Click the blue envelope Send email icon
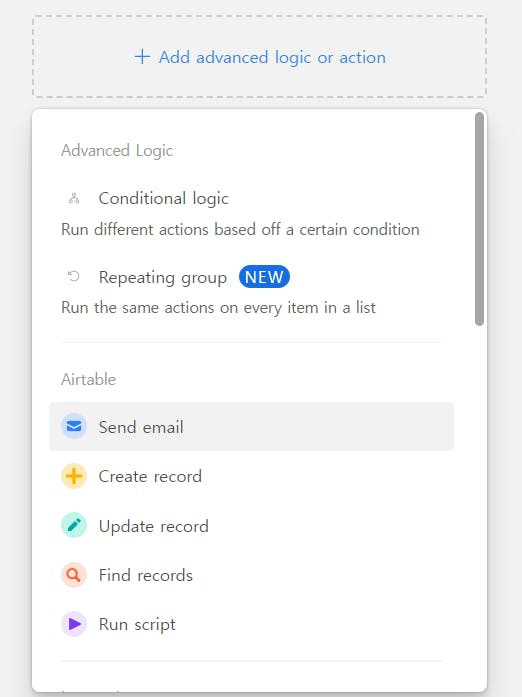The width and height of the screenshot is (522, 697). pos(74,426)
